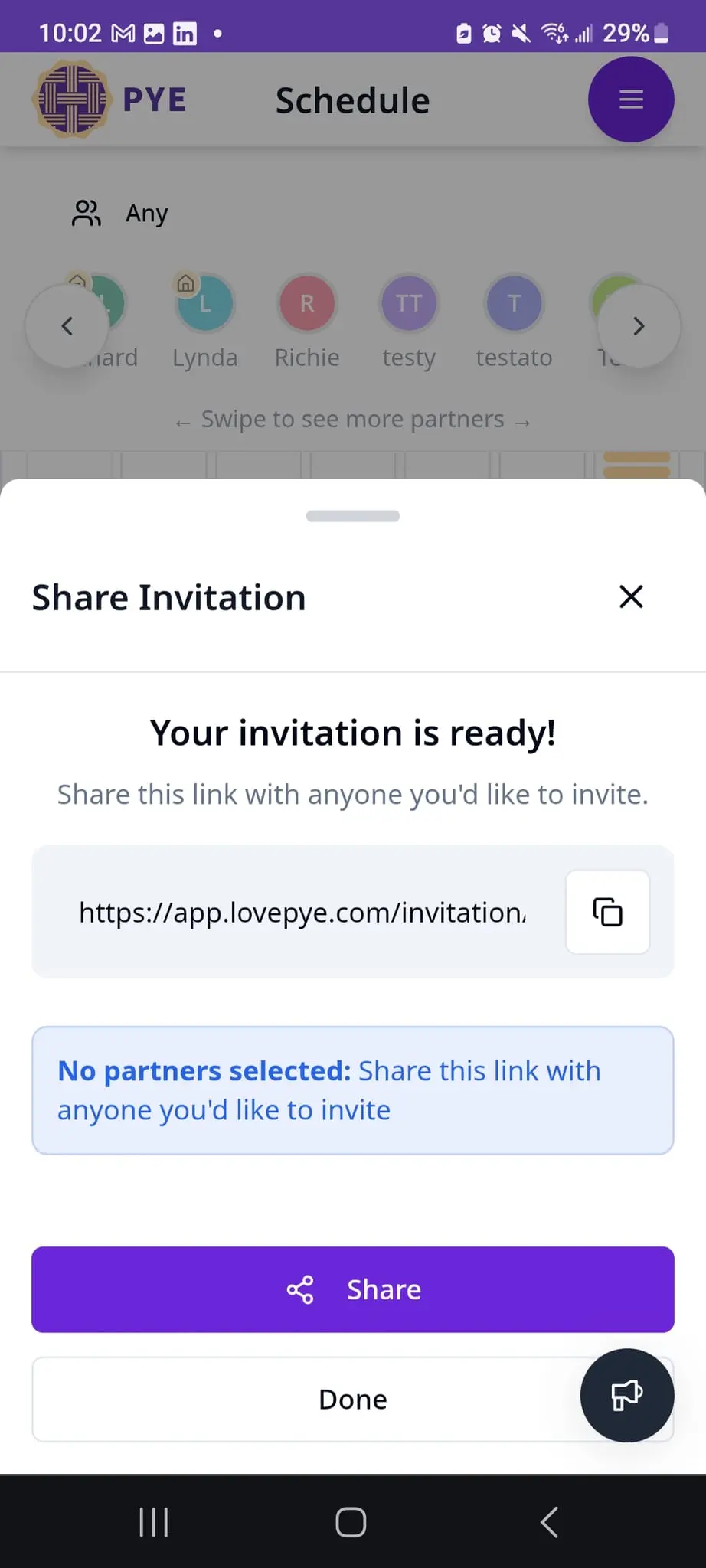The image size is (706, 1568).
Task: Choose Lynda partner avatar
Action: (205, 303)
